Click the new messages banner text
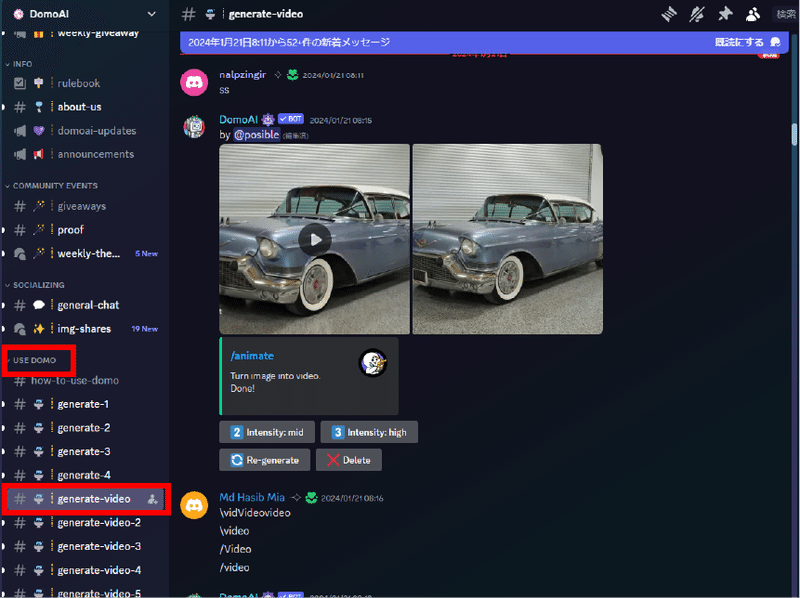 tap(289, 42)
